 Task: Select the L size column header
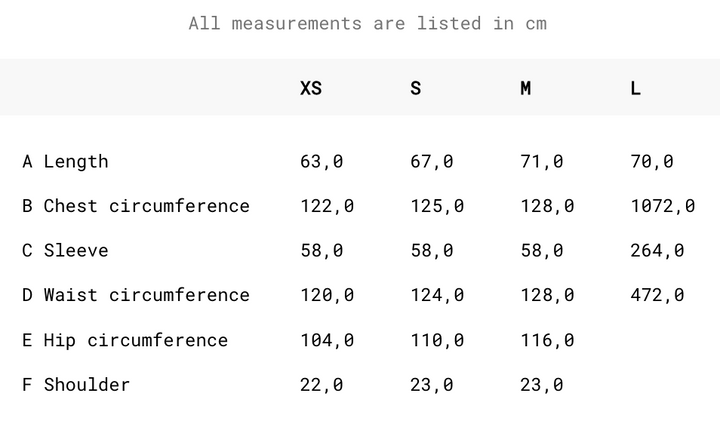tap(636, 88)
